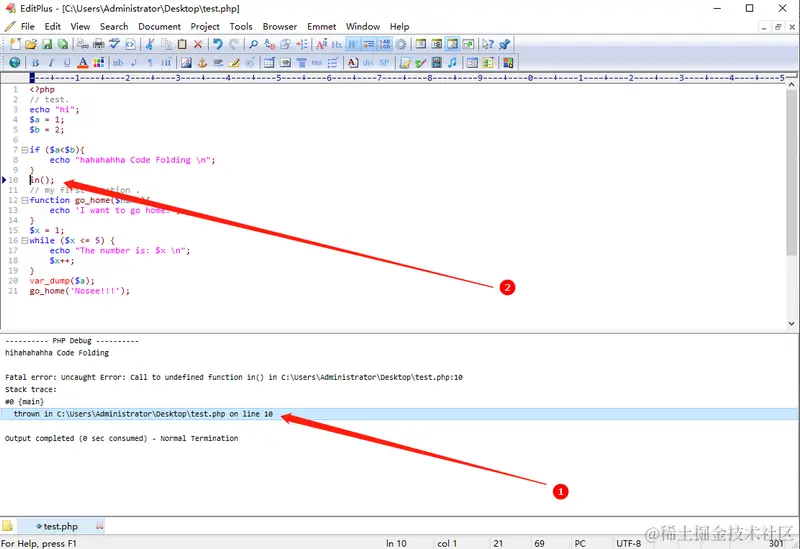The width and height of the screenshot is (800, 549).
Task: Click the Copy icon
Action: [x=166, y=44]
